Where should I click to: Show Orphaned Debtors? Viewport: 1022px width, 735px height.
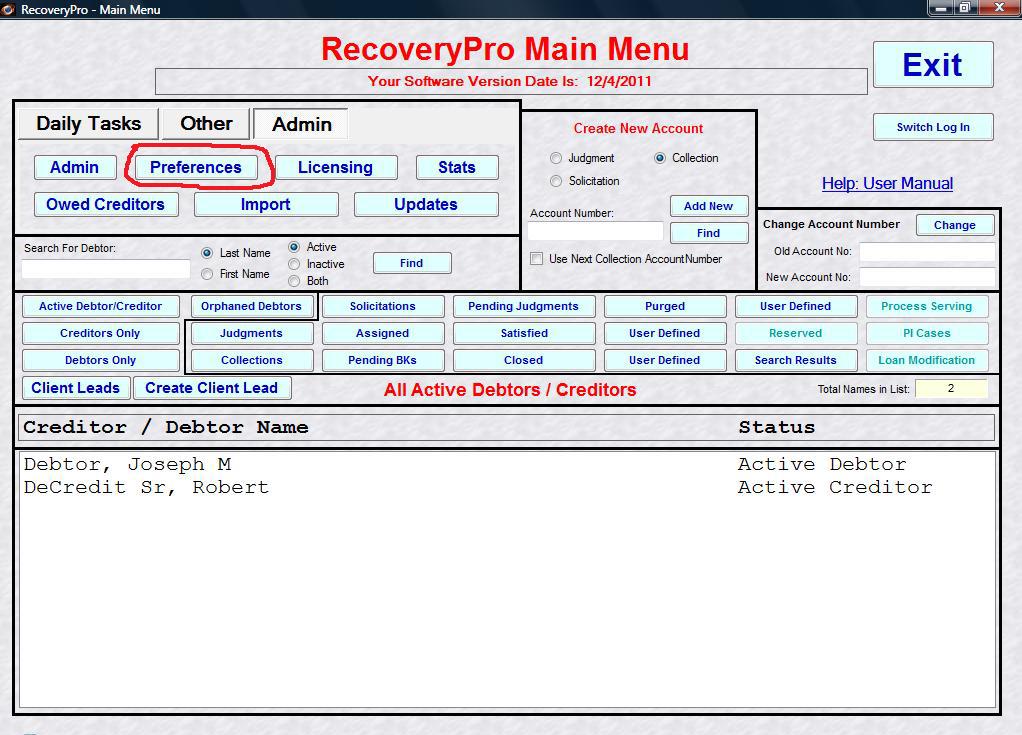pos(252,306)
